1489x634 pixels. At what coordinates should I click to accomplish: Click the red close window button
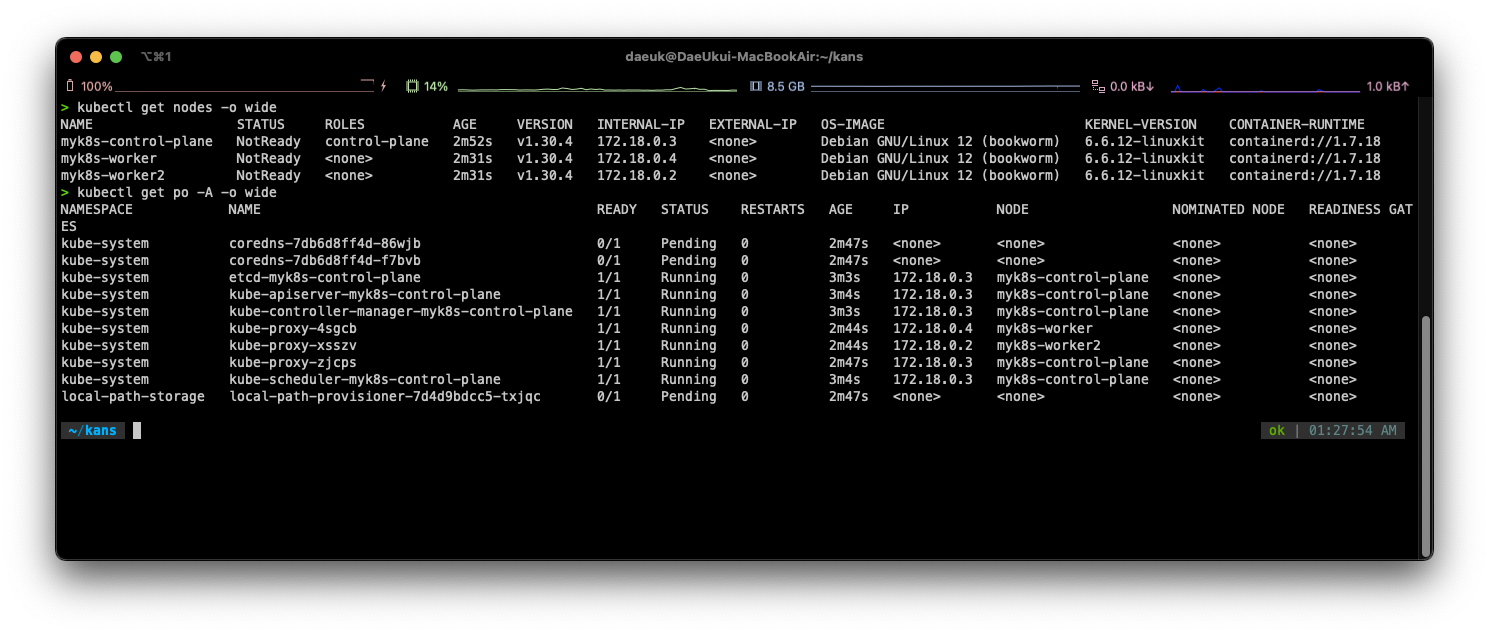click(x=76, y=57)
